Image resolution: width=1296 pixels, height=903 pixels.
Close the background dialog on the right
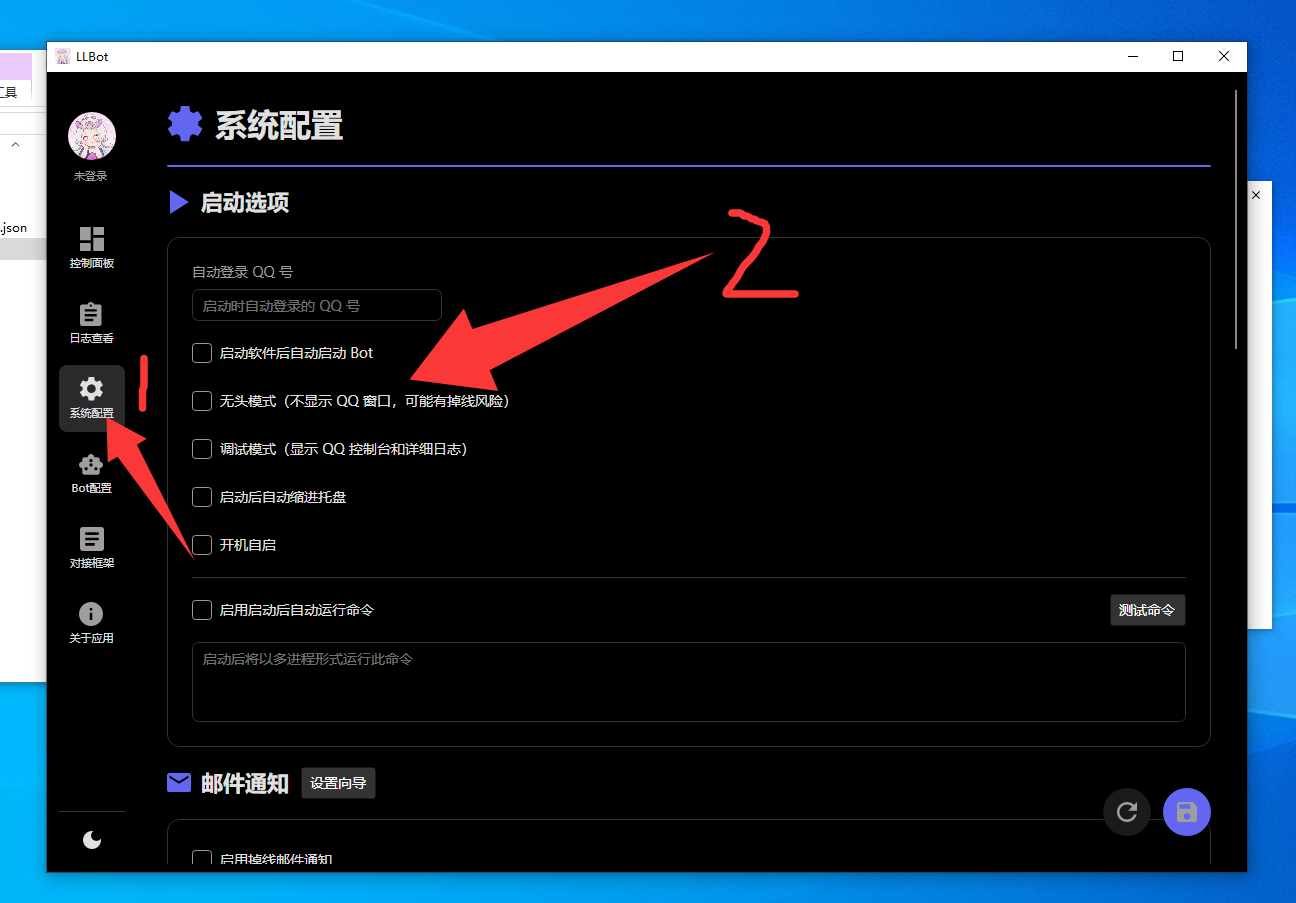(x=1257, y=195)
